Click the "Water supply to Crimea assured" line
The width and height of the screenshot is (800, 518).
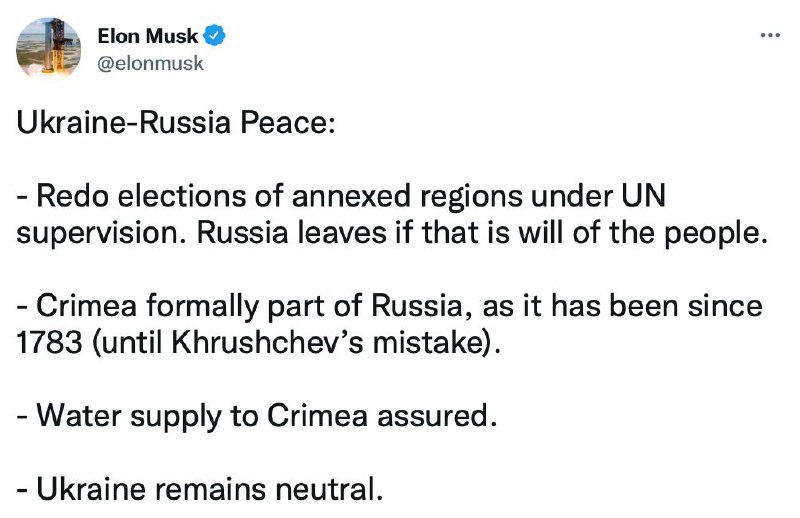click(257, 416)
